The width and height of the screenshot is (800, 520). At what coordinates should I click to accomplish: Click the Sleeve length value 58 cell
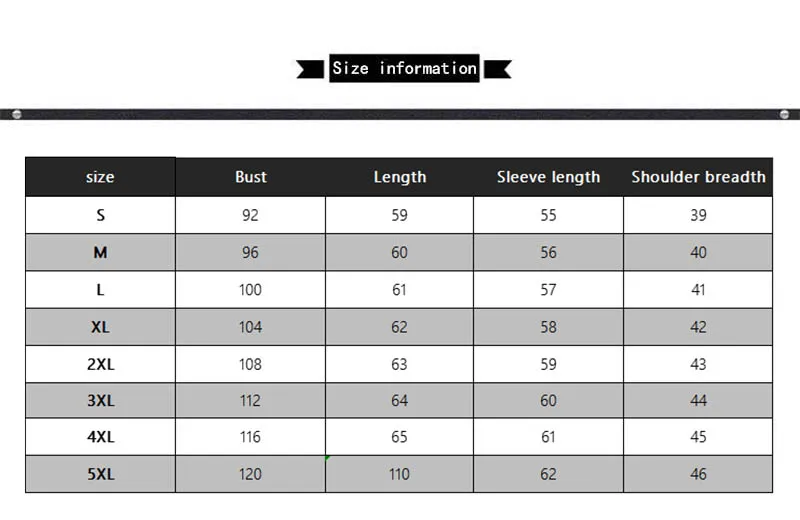click(x=548, y=327)
